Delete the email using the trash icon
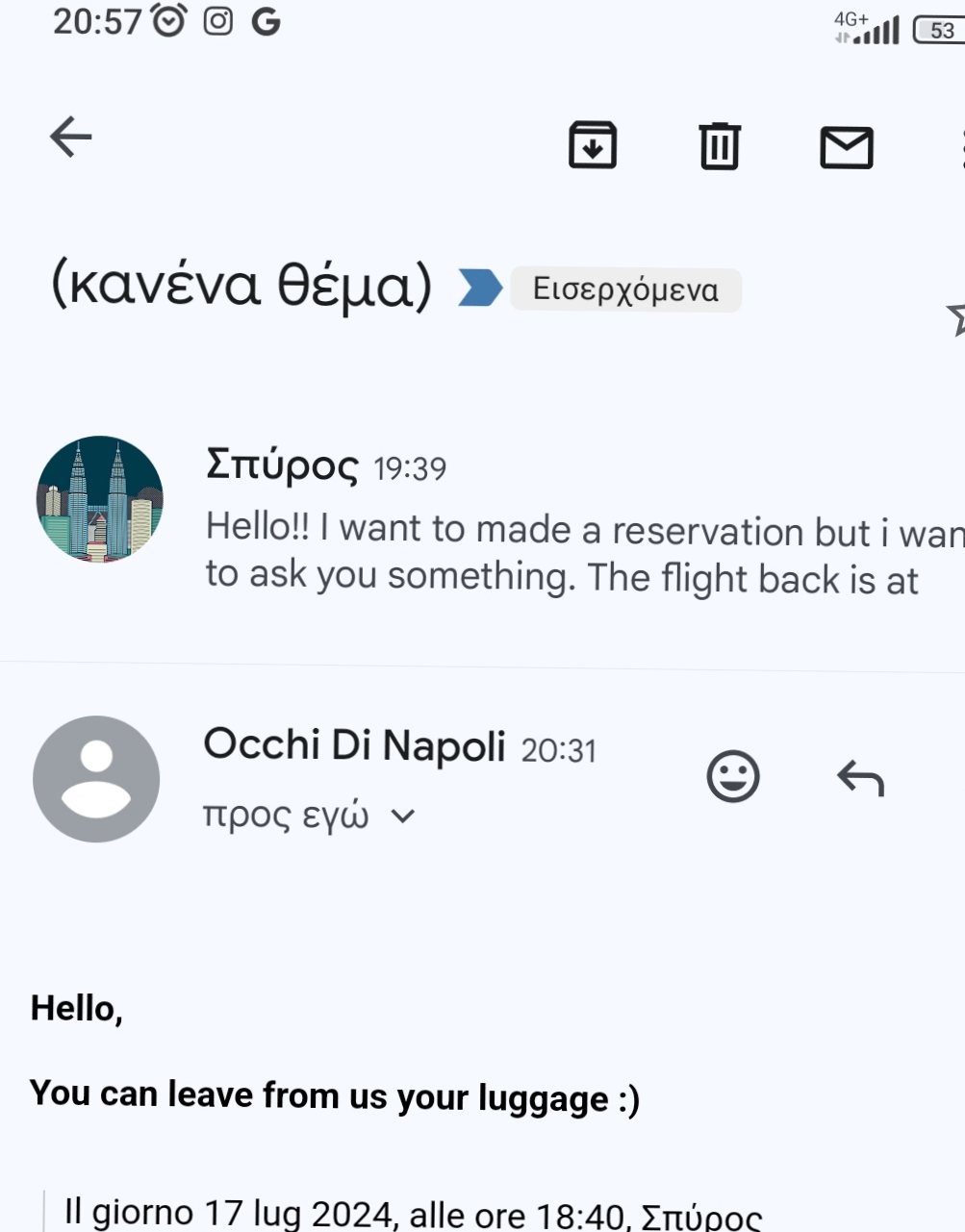Screen dimensions: 965x1232 click(720, 146)
